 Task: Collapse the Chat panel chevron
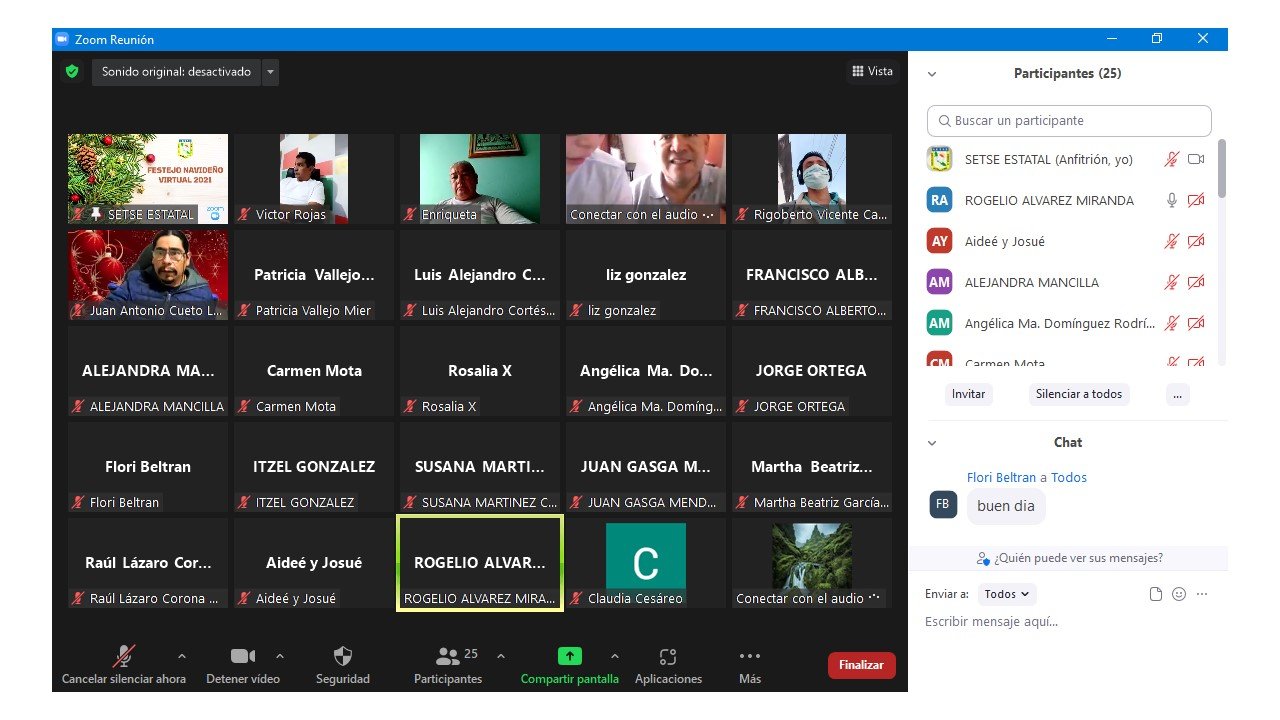(932, 443)
